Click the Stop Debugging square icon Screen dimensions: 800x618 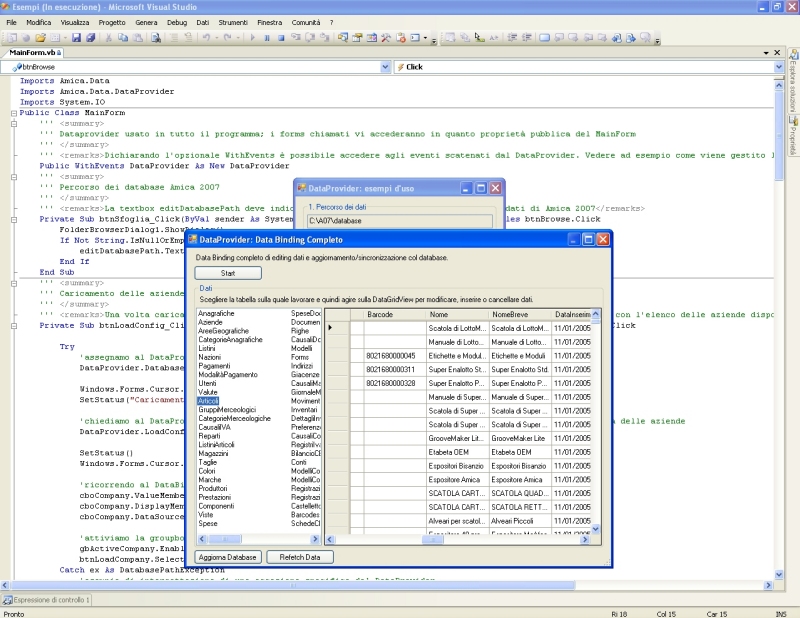click(281, 38)
